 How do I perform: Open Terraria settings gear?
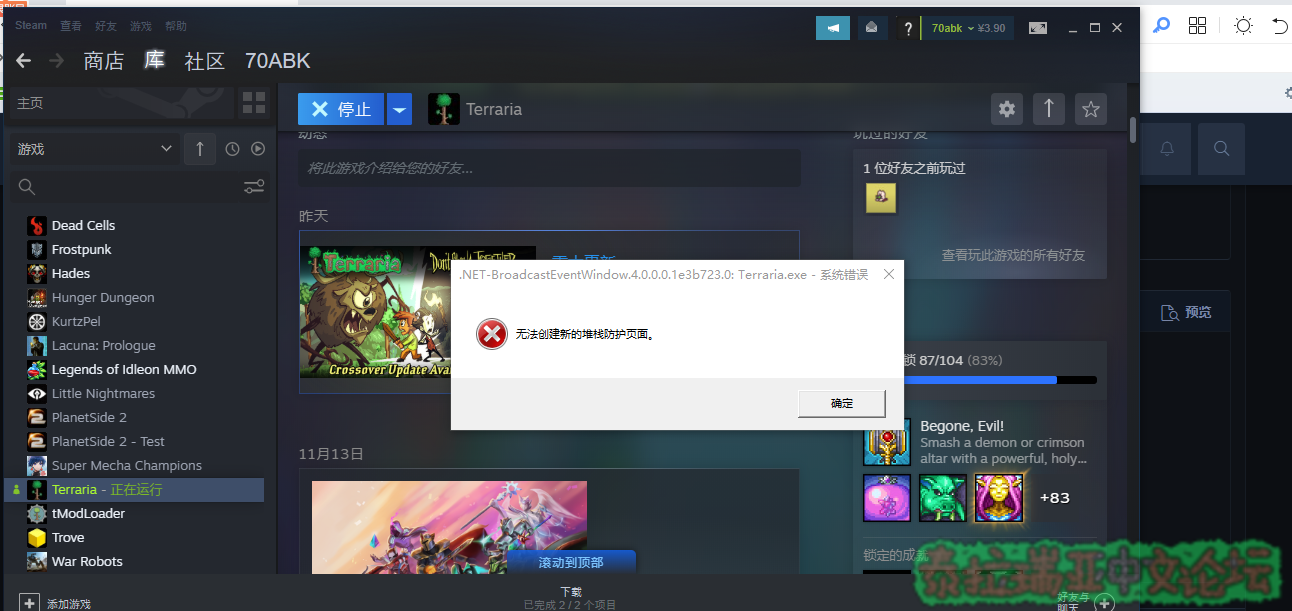tap(1007, 109)
